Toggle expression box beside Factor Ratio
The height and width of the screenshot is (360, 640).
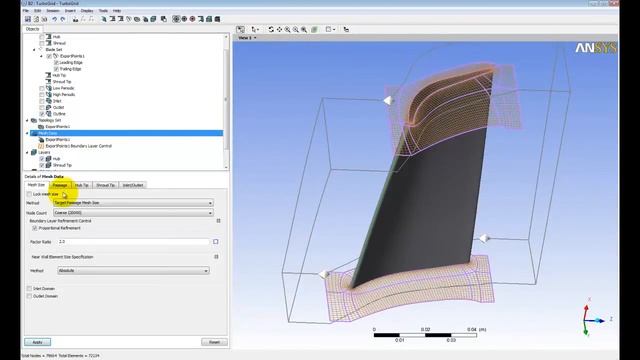(x=216, y=242)
